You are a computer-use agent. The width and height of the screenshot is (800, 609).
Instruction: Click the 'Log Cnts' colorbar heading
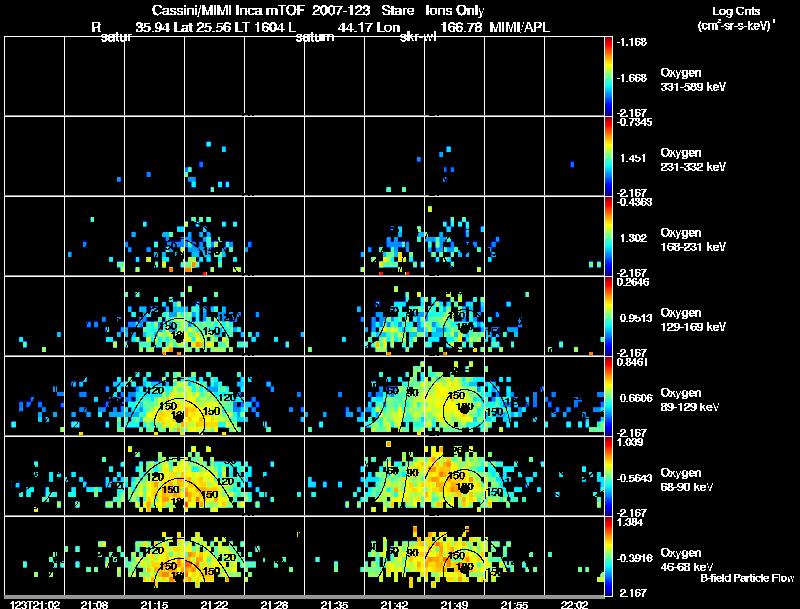736,11
